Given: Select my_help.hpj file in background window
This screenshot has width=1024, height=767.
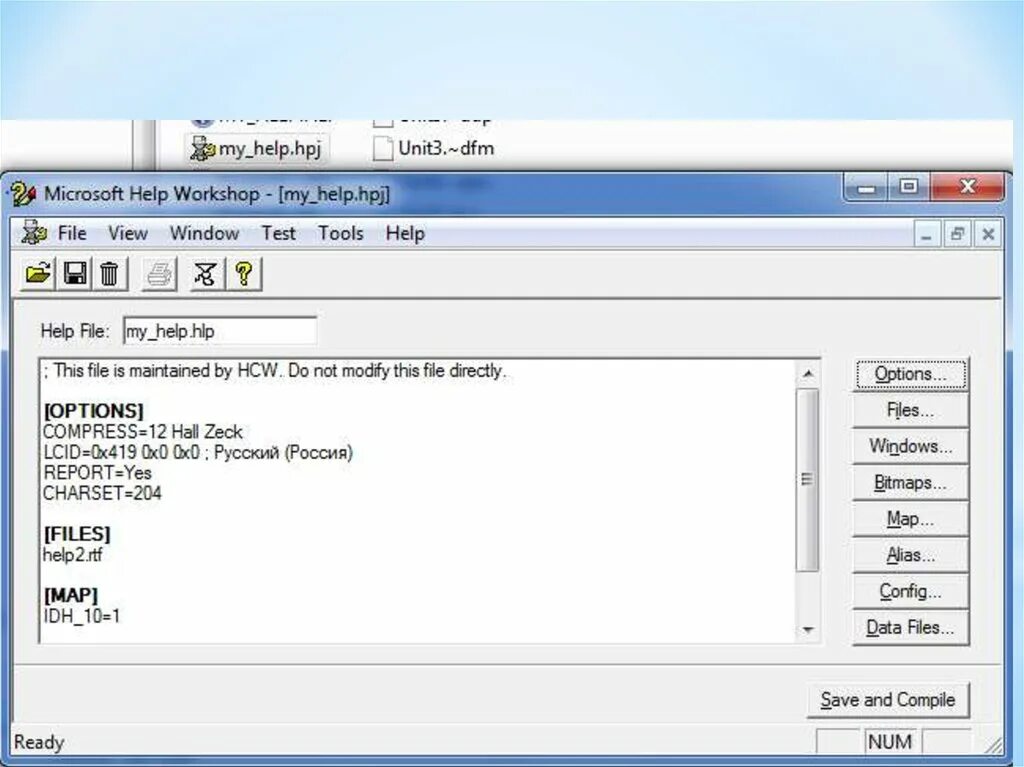Looking at the screenshot, I should pyautogui.click(x=256, y=148).
